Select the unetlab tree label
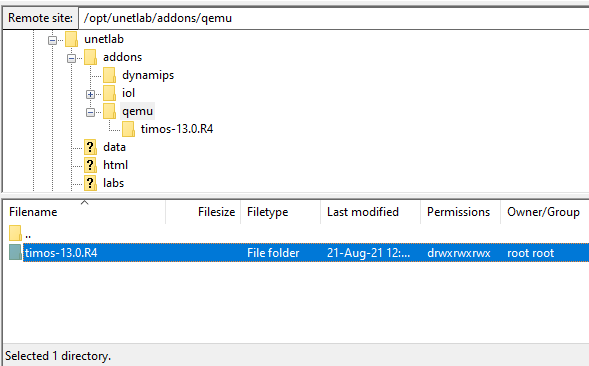The height and width of the screenshot is (366, 589). pyautogui.click(x=104, y=39)
